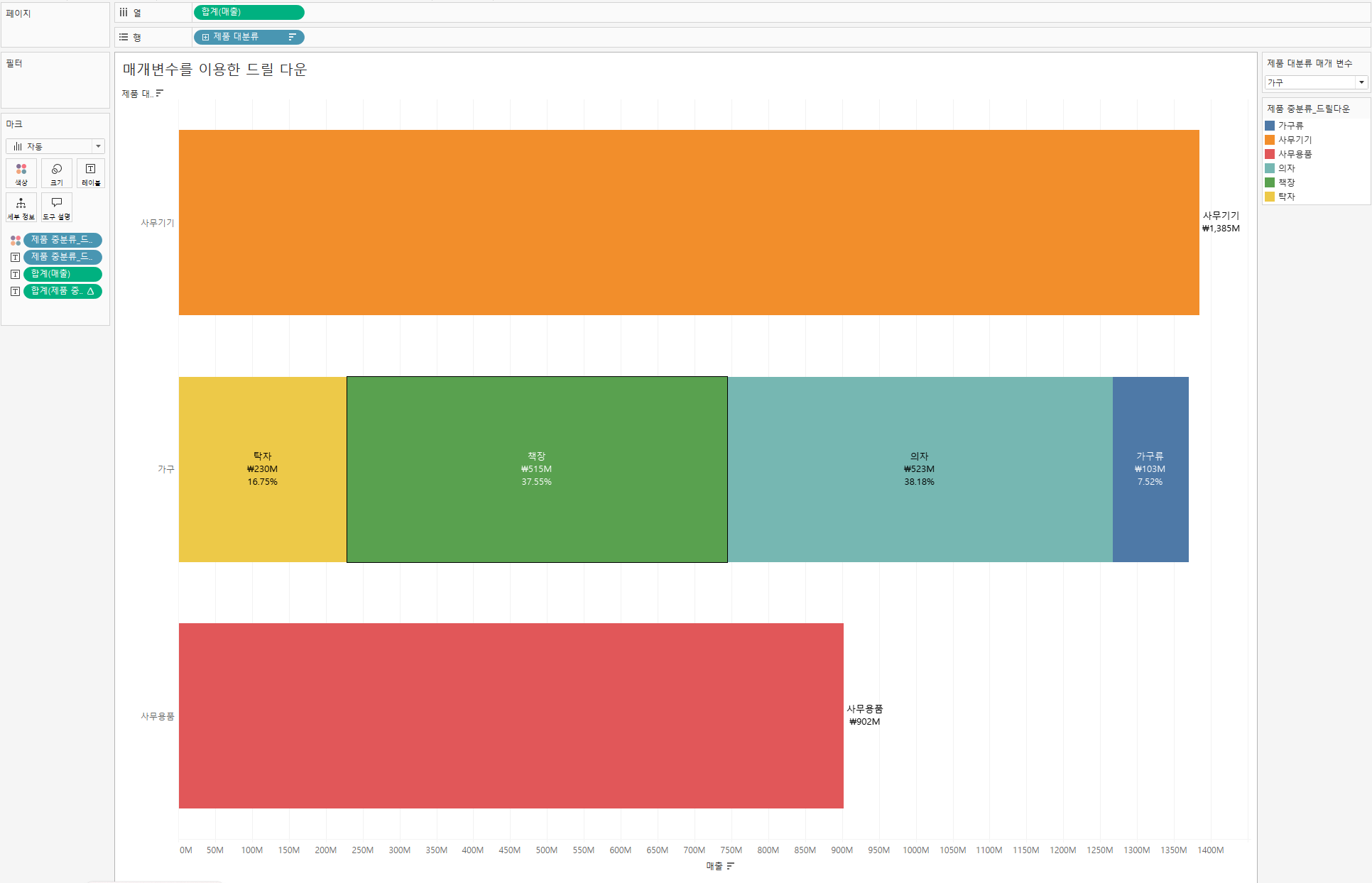Image resolution: width=1372 pixels, height=883 pixels.
Task: Click label icon beside 합계(매출) marks pill
Action: point(15,274)
